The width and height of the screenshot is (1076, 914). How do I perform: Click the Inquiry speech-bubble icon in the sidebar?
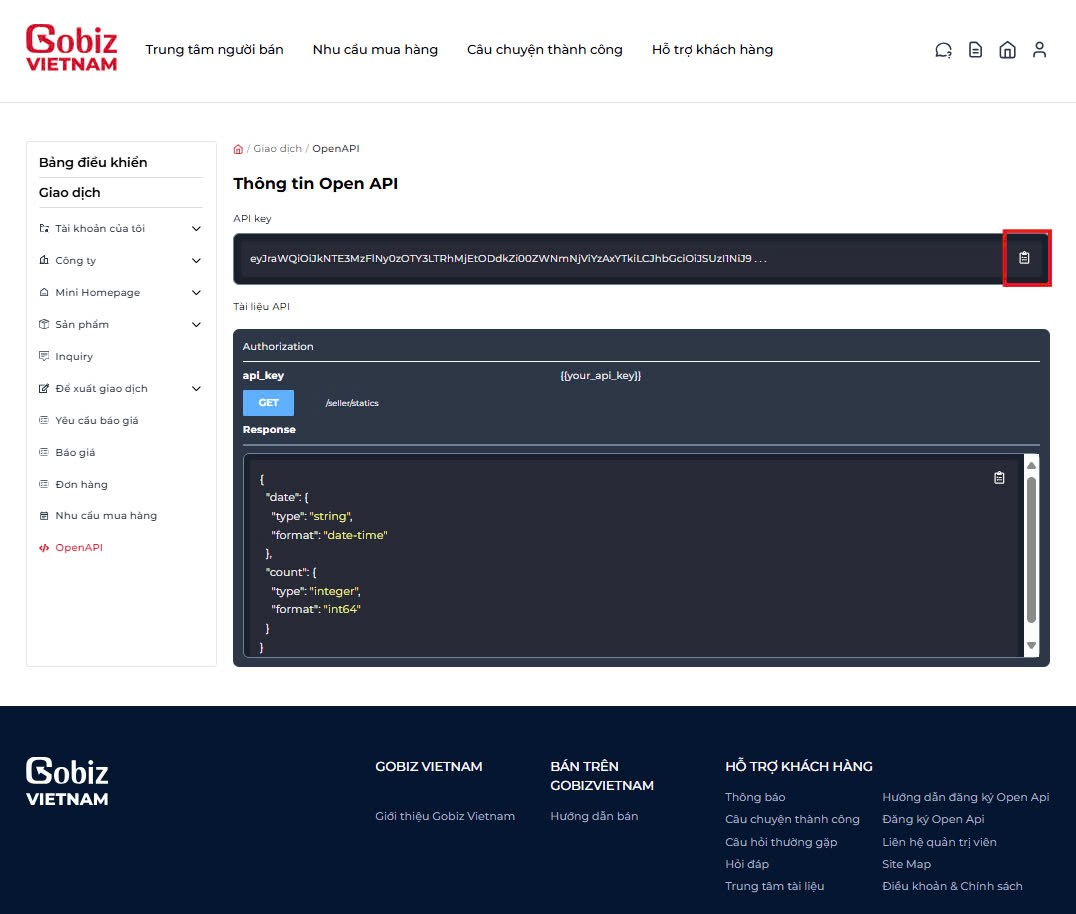click(43, 356)
